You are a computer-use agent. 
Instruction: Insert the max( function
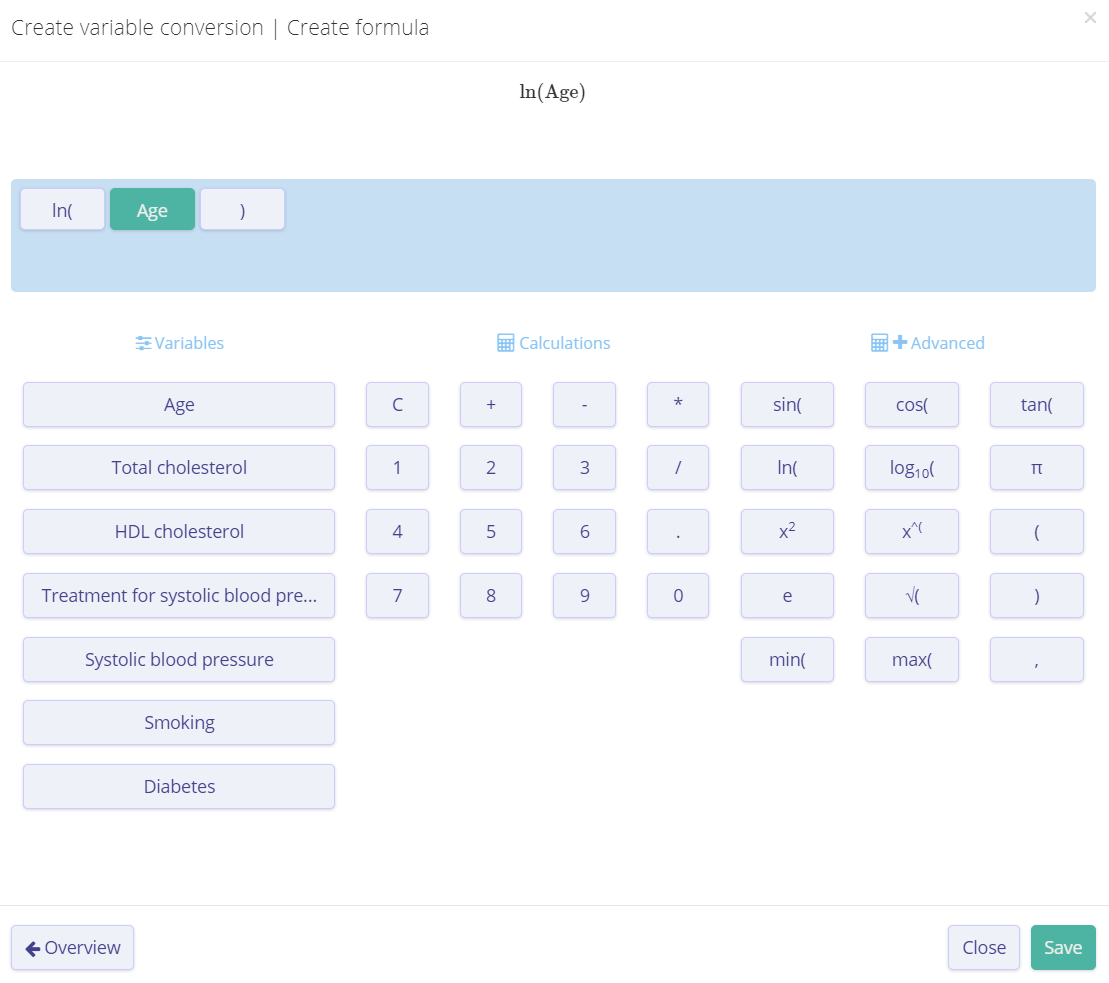pyautogui.click(x=911, y=659)
